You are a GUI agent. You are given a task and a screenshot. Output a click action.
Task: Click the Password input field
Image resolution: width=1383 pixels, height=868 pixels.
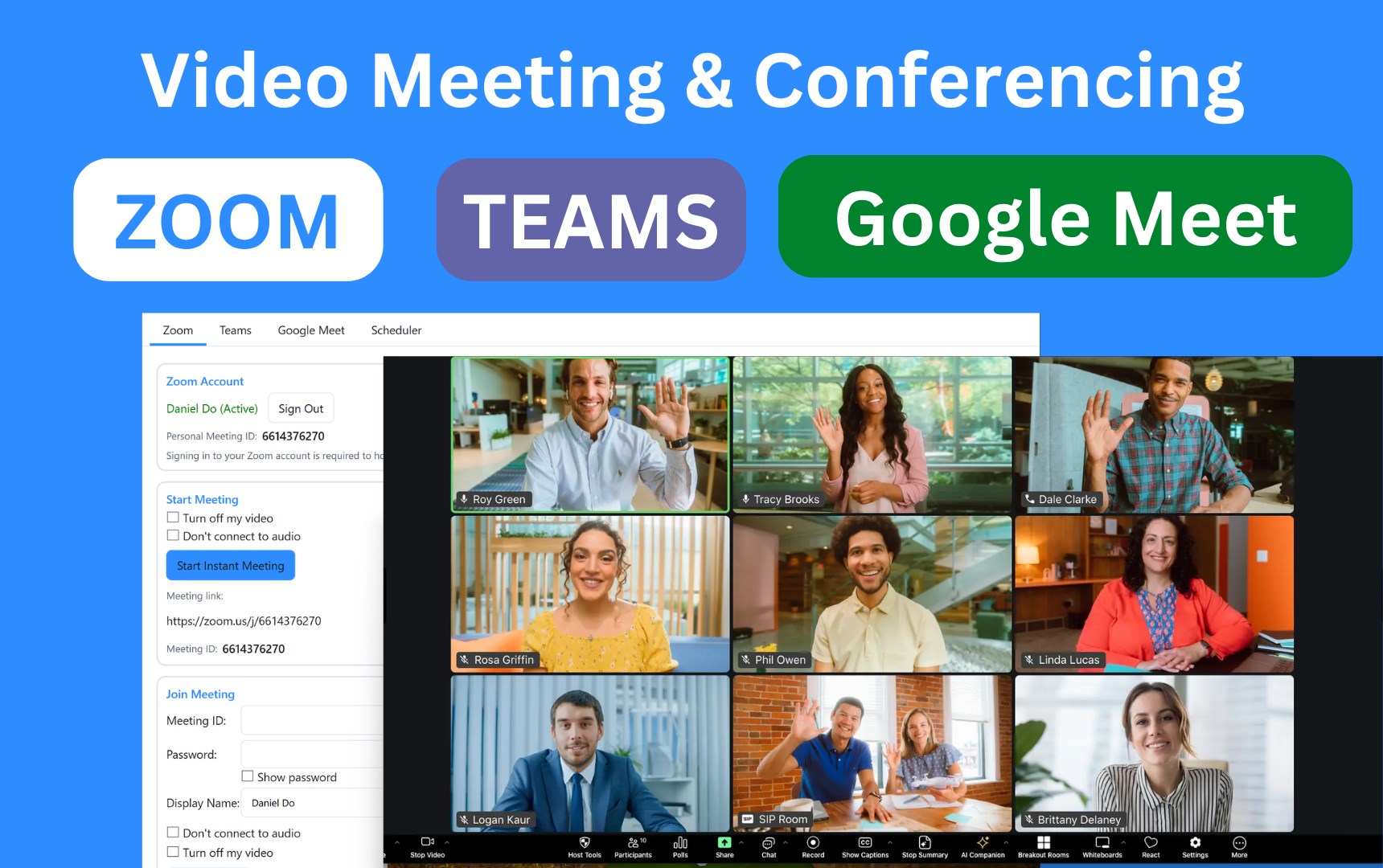click(312, 754)
